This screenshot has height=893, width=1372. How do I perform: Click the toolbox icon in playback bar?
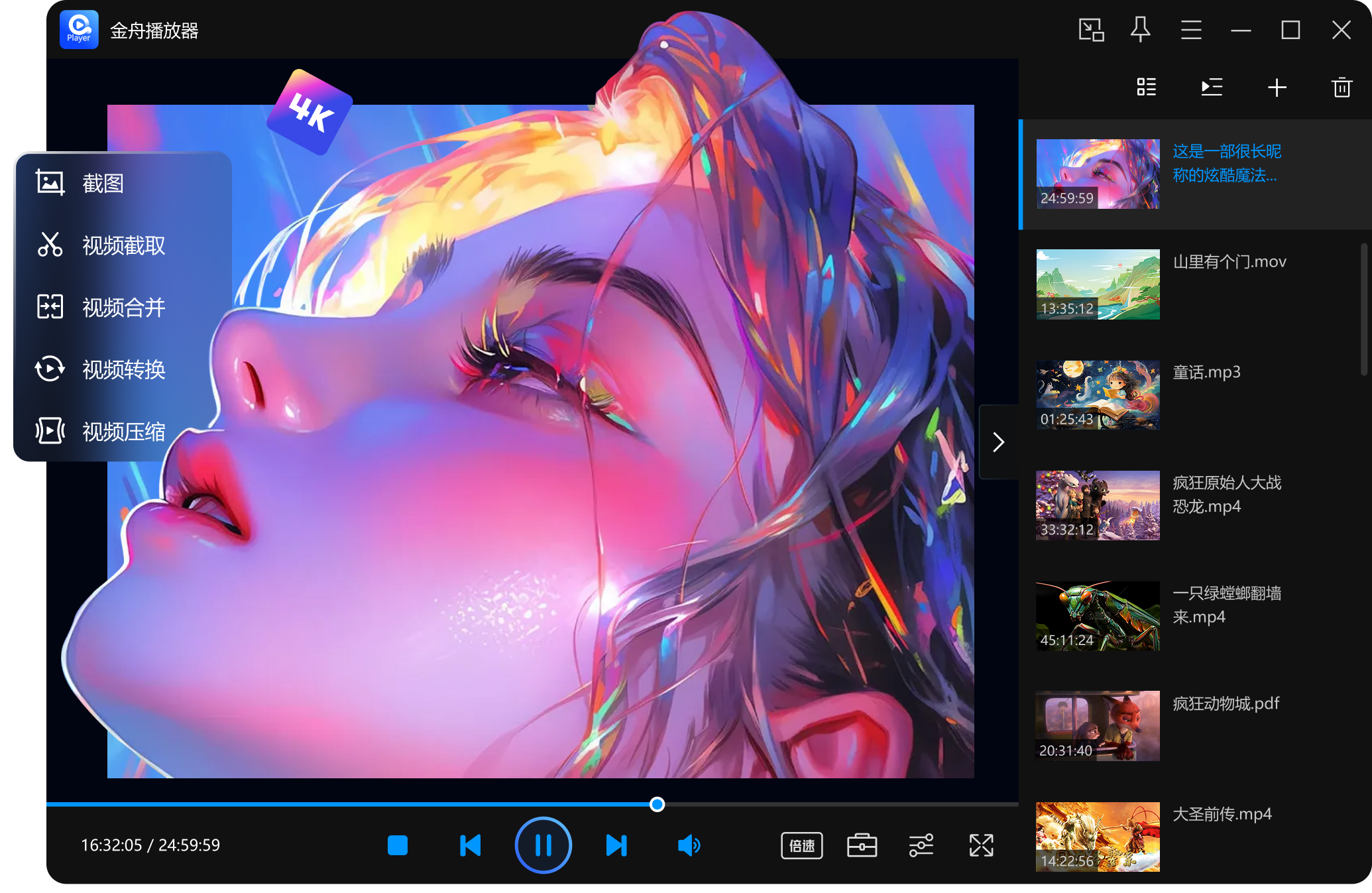[862, 845]
